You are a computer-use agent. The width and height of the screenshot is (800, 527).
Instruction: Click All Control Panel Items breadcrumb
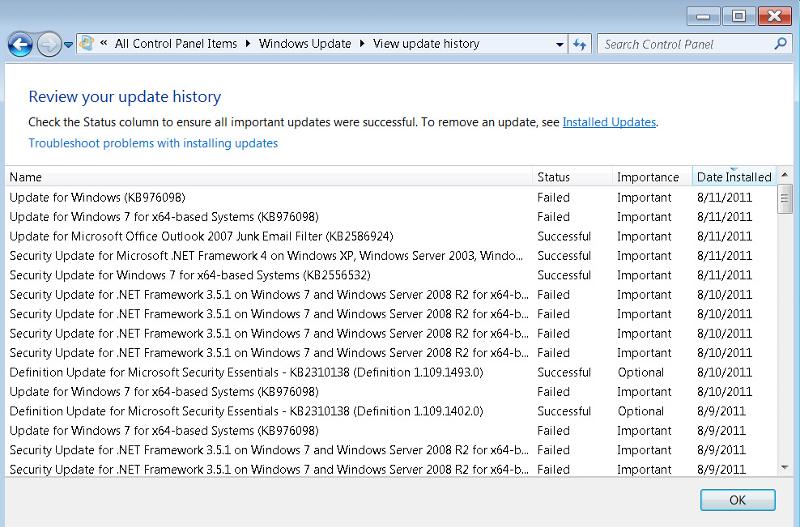(x=176, y=44)
